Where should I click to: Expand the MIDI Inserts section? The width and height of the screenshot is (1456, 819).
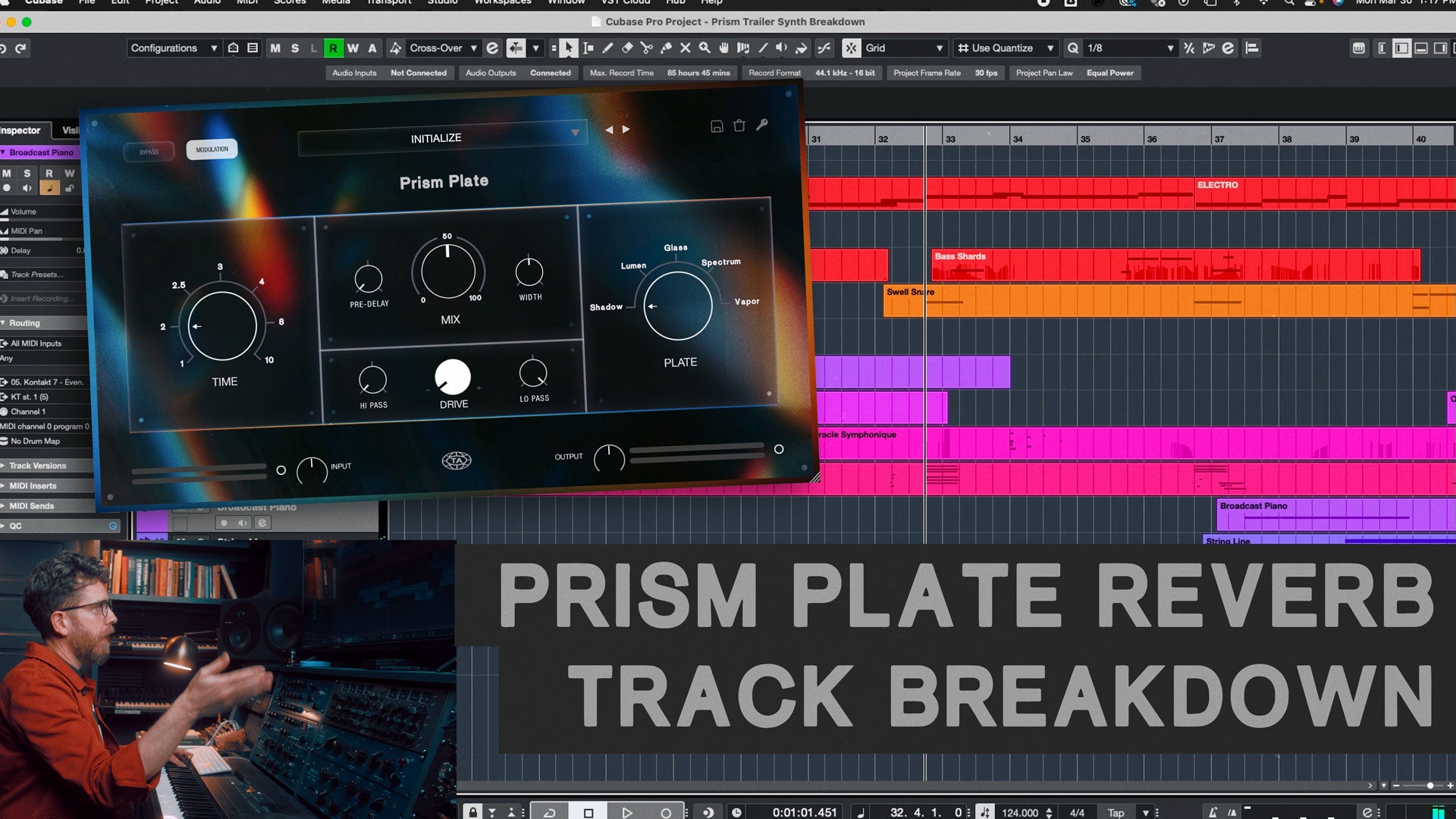pos(33,485)
